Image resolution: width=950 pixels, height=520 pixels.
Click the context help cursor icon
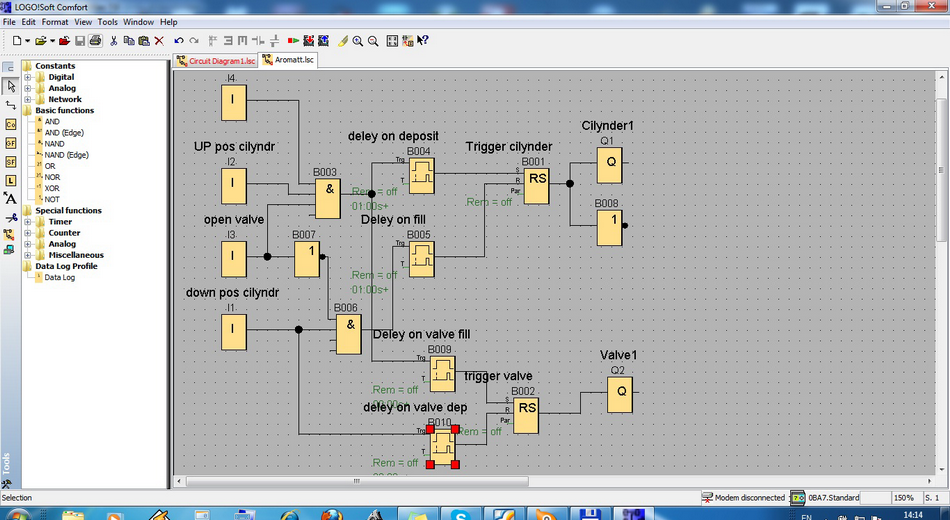[422, 41]
